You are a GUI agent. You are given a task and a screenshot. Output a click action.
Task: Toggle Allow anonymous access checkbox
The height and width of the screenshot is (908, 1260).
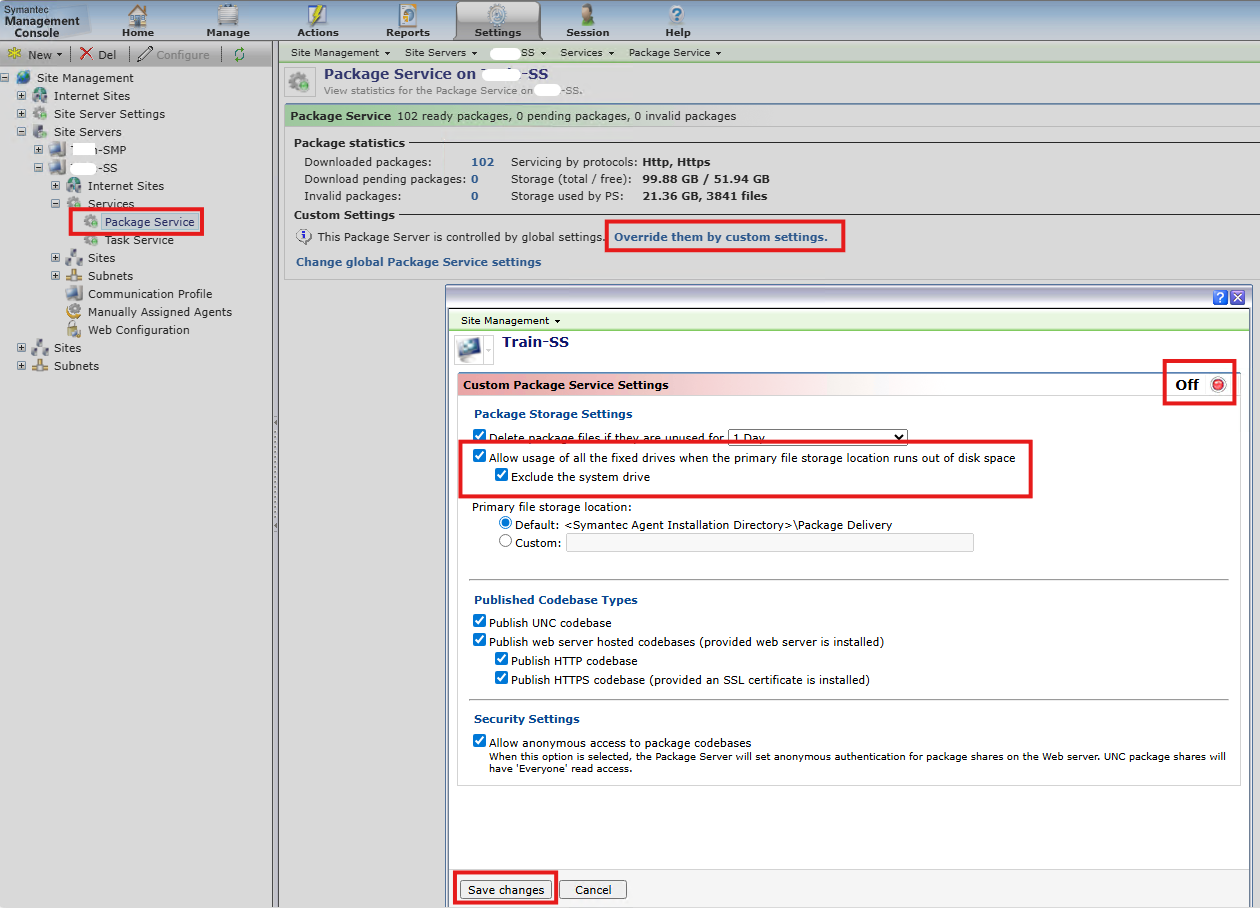(x=480, y=742)
